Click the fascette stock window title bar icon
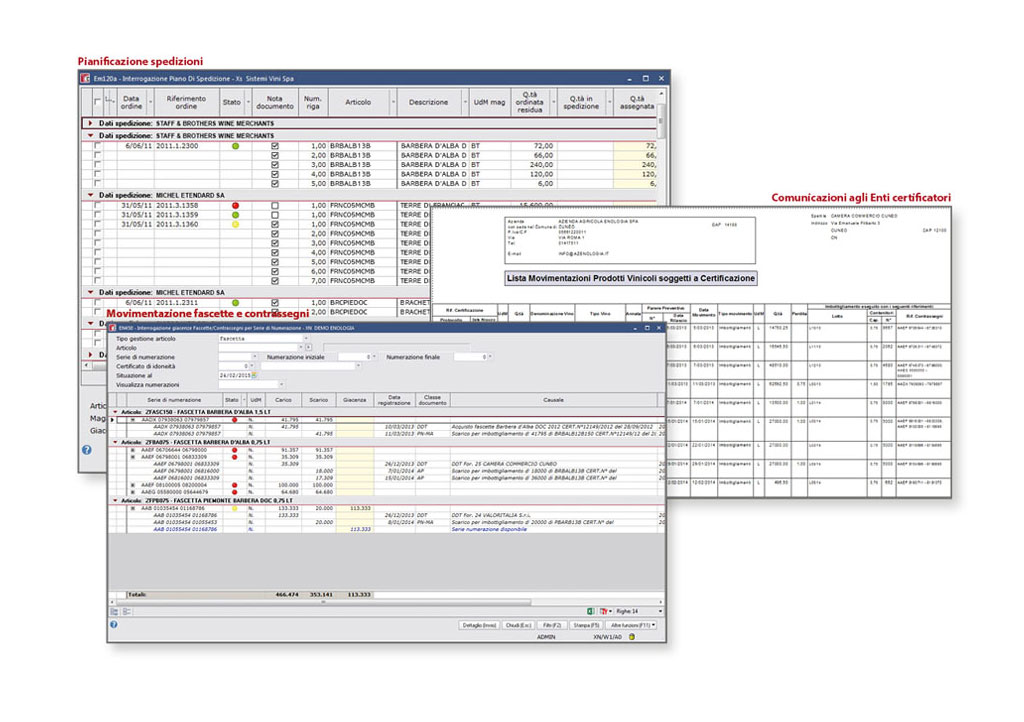1024x722 pixels. [113, 328]
